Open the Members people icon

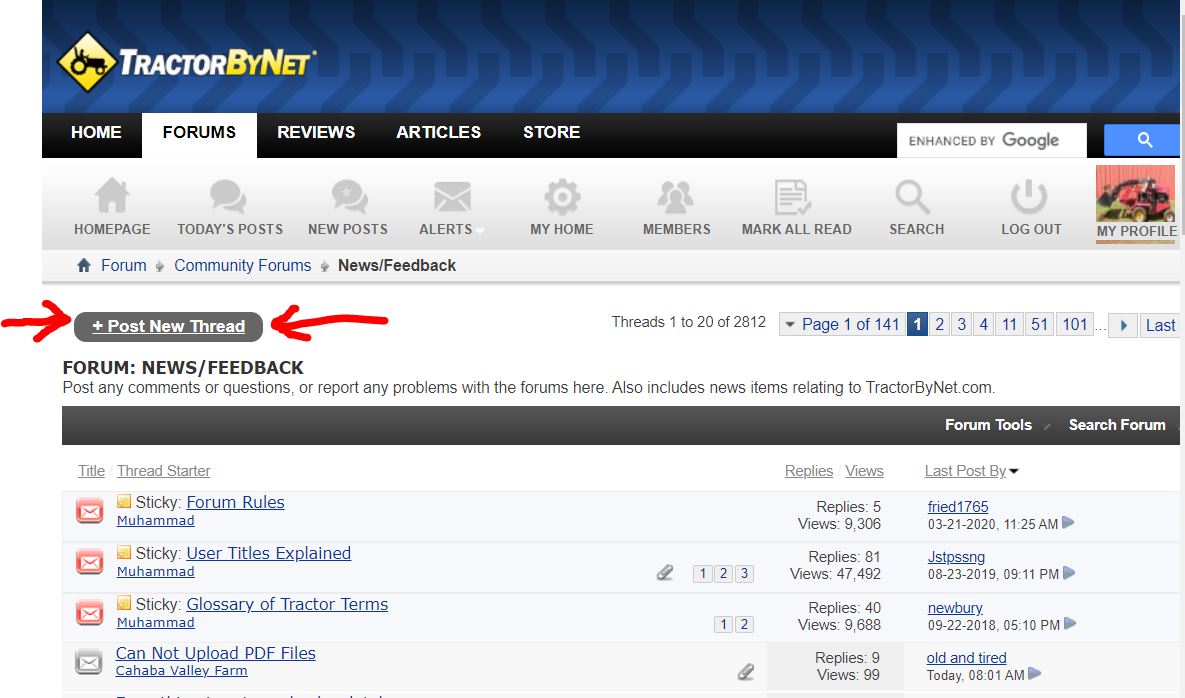tap(676, 198)
